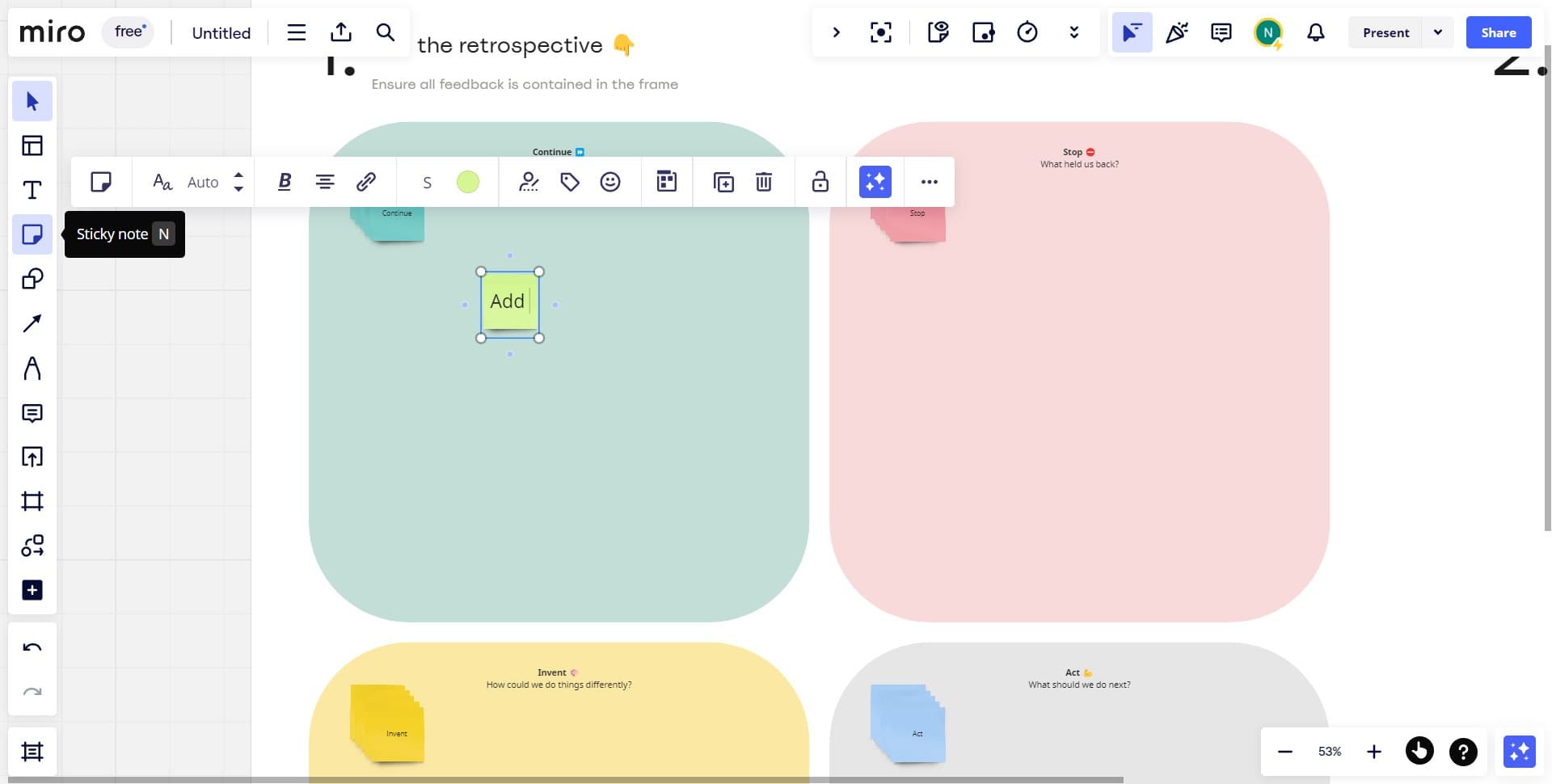1552x784 pixels.
Task: Open the font size Auto stepper
Action: pyautogui.click(x=238, y=182)
